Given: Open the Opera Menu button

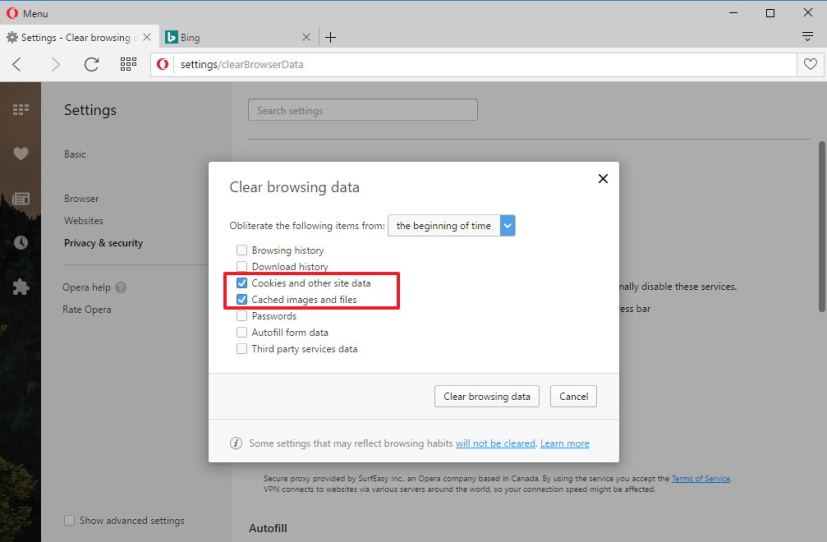Looking at the screenshot, I should coord(27,13).
